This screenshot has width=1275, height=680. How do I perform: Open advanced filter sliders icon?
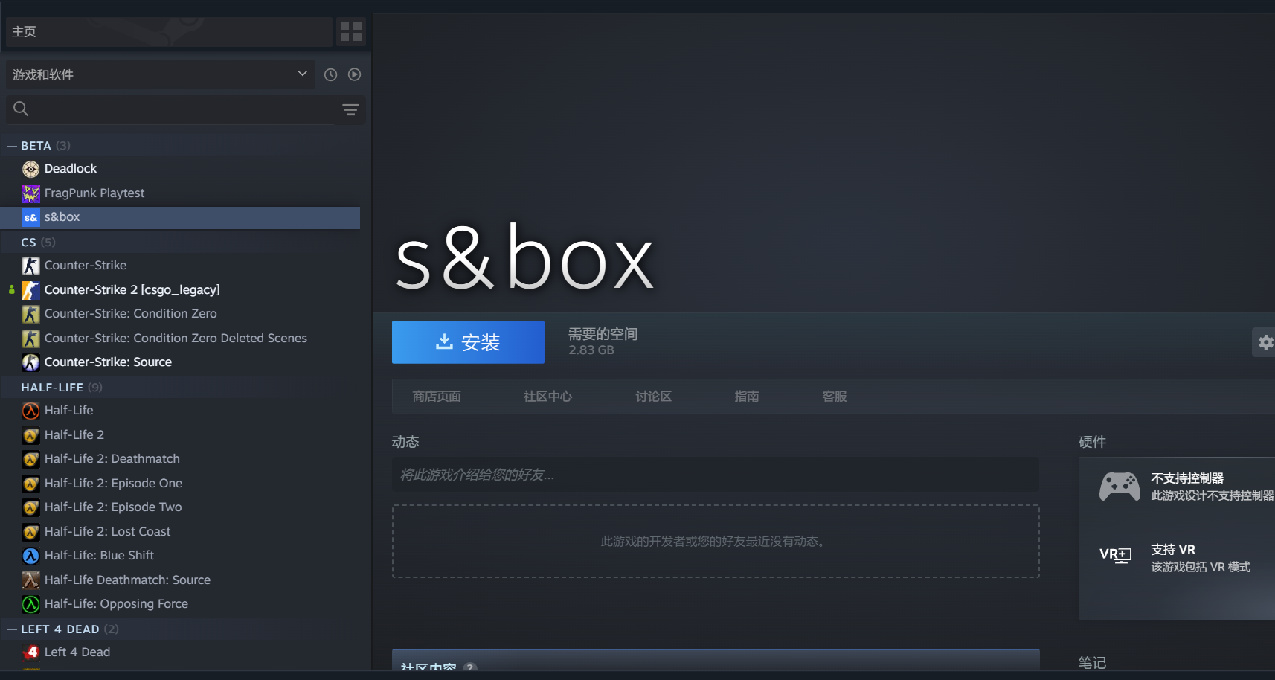click(350, 109)
